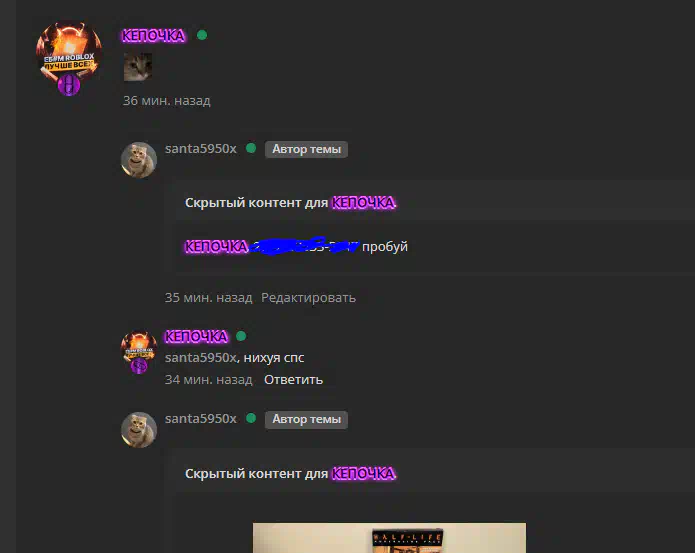Open first santa5950x username link
The width and height of the screenshot is (695, 553).
[x=201, y=148]
